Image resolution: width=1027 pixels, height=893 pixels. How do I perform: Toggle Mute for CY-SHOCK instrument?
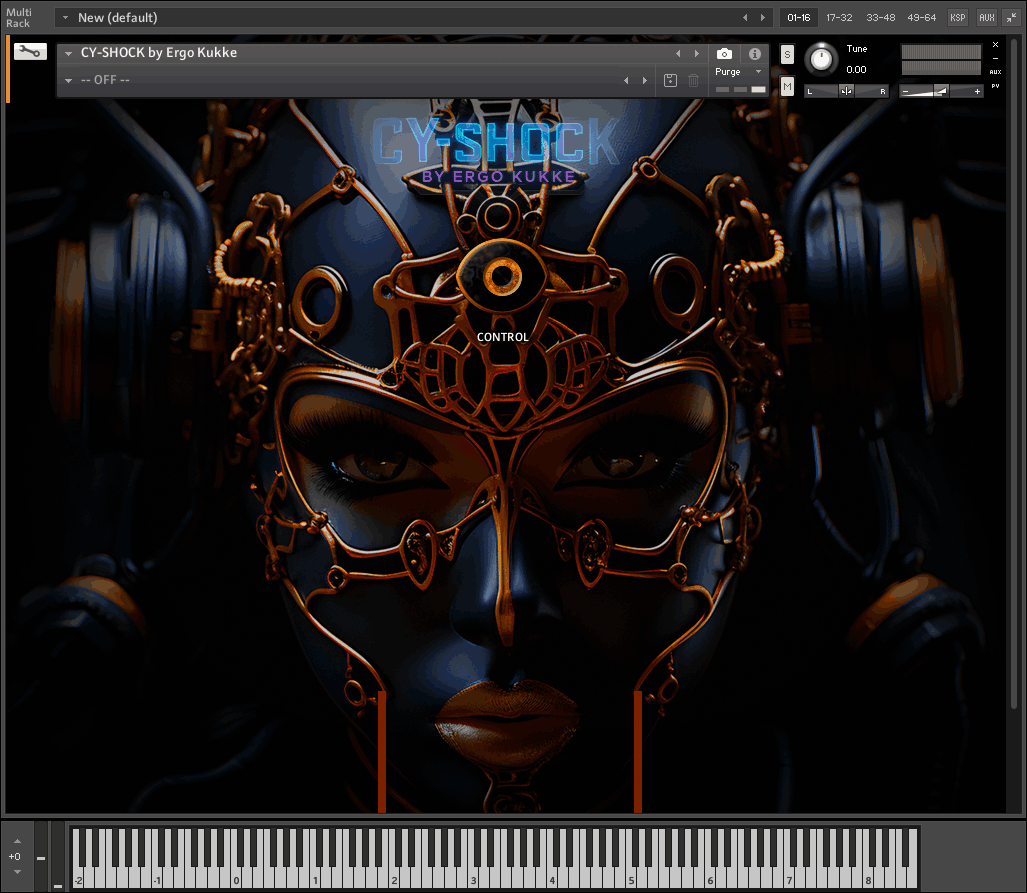787,86
